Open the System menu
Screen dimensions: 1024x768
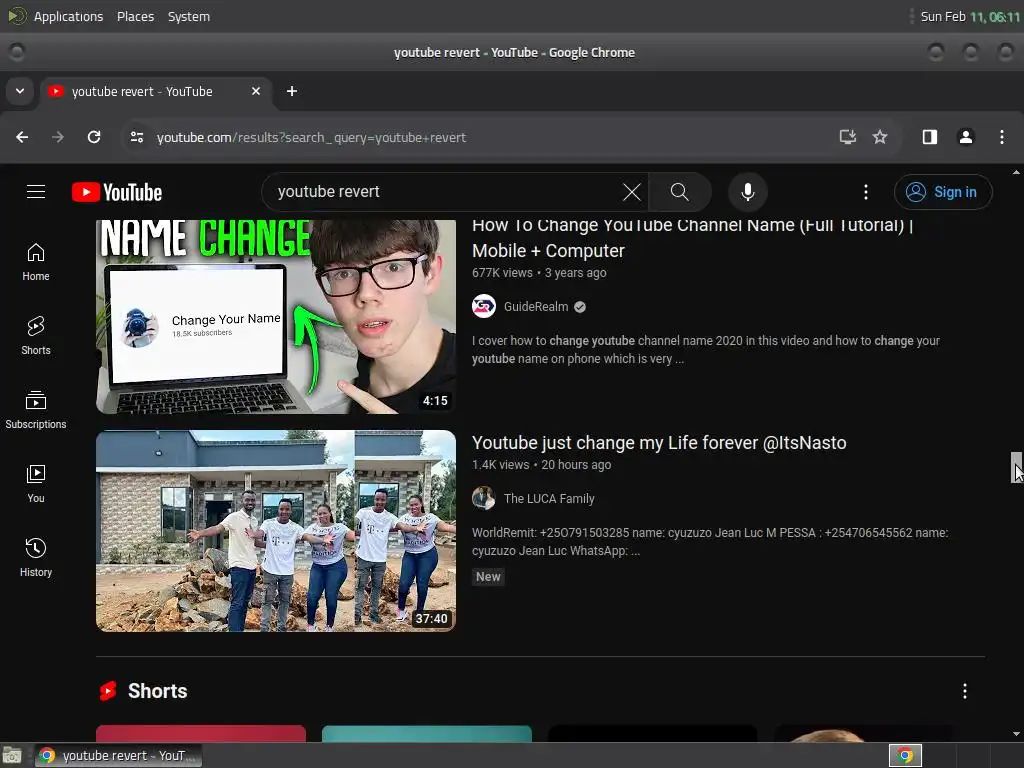[x=189, y=16]
